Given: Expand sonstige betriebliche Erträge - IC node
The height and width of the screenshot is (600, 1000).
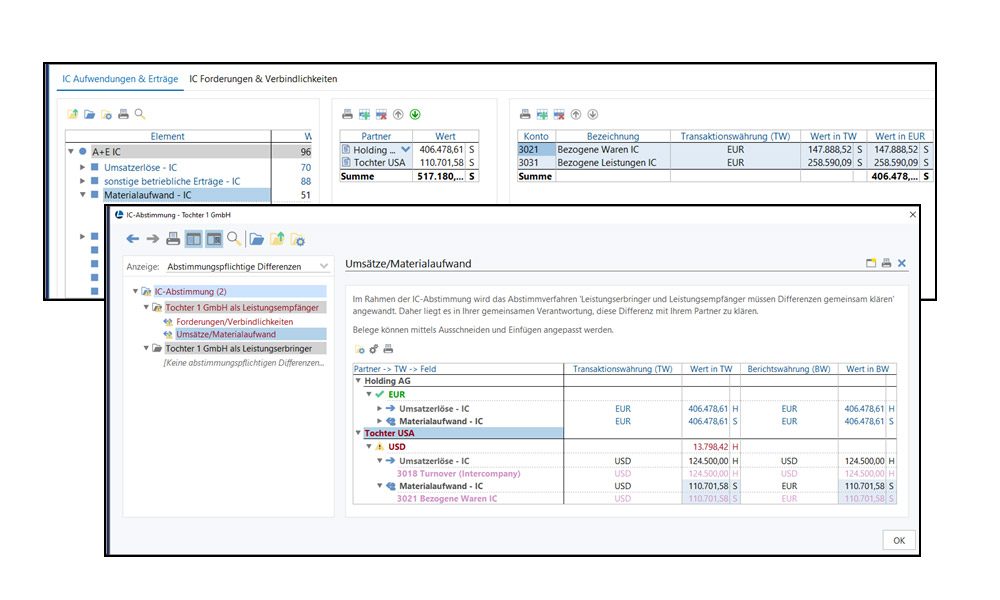Looking at the screenshot, I should click(82, 181).
